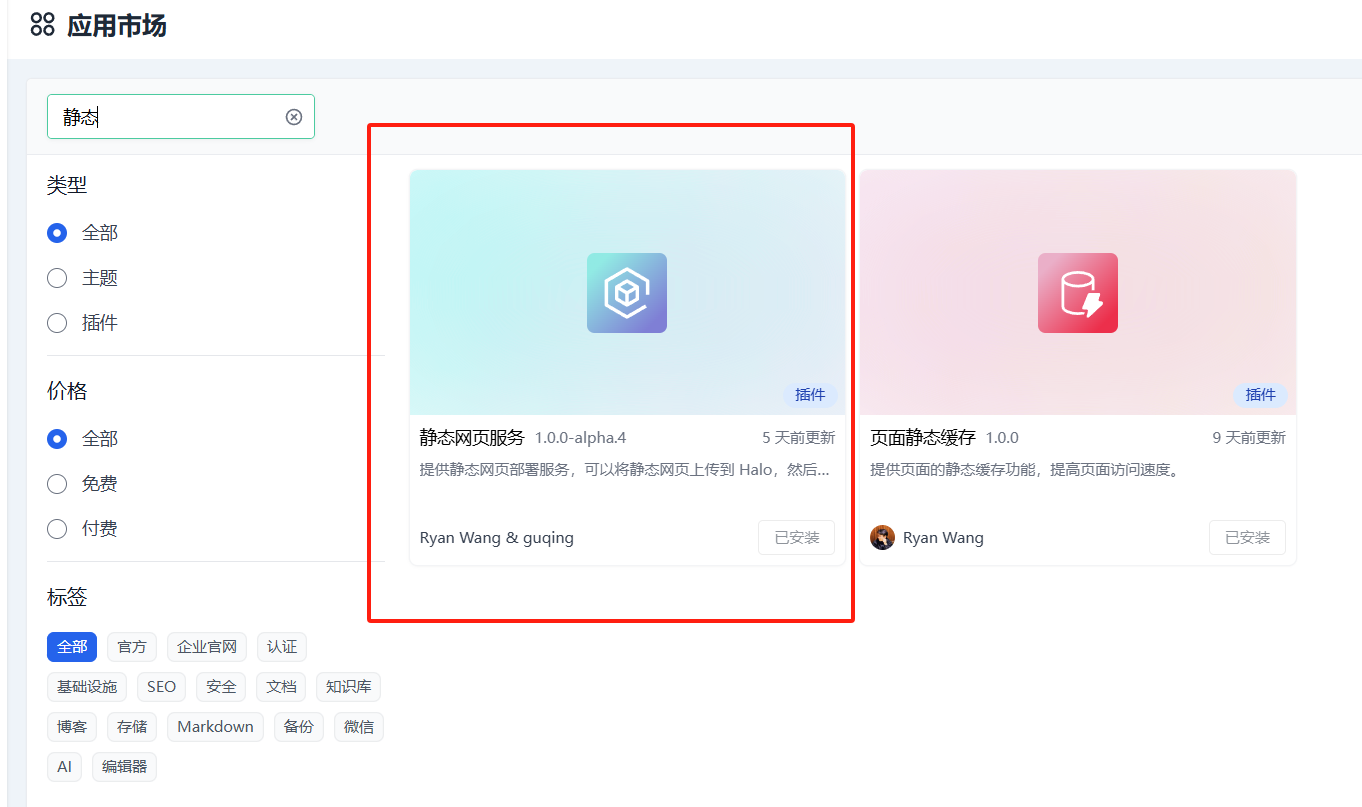This screenshot has height=807, width=1362.
Task: Click the 页面静态缓存 database plugin icon
Action: [1077, 293]
